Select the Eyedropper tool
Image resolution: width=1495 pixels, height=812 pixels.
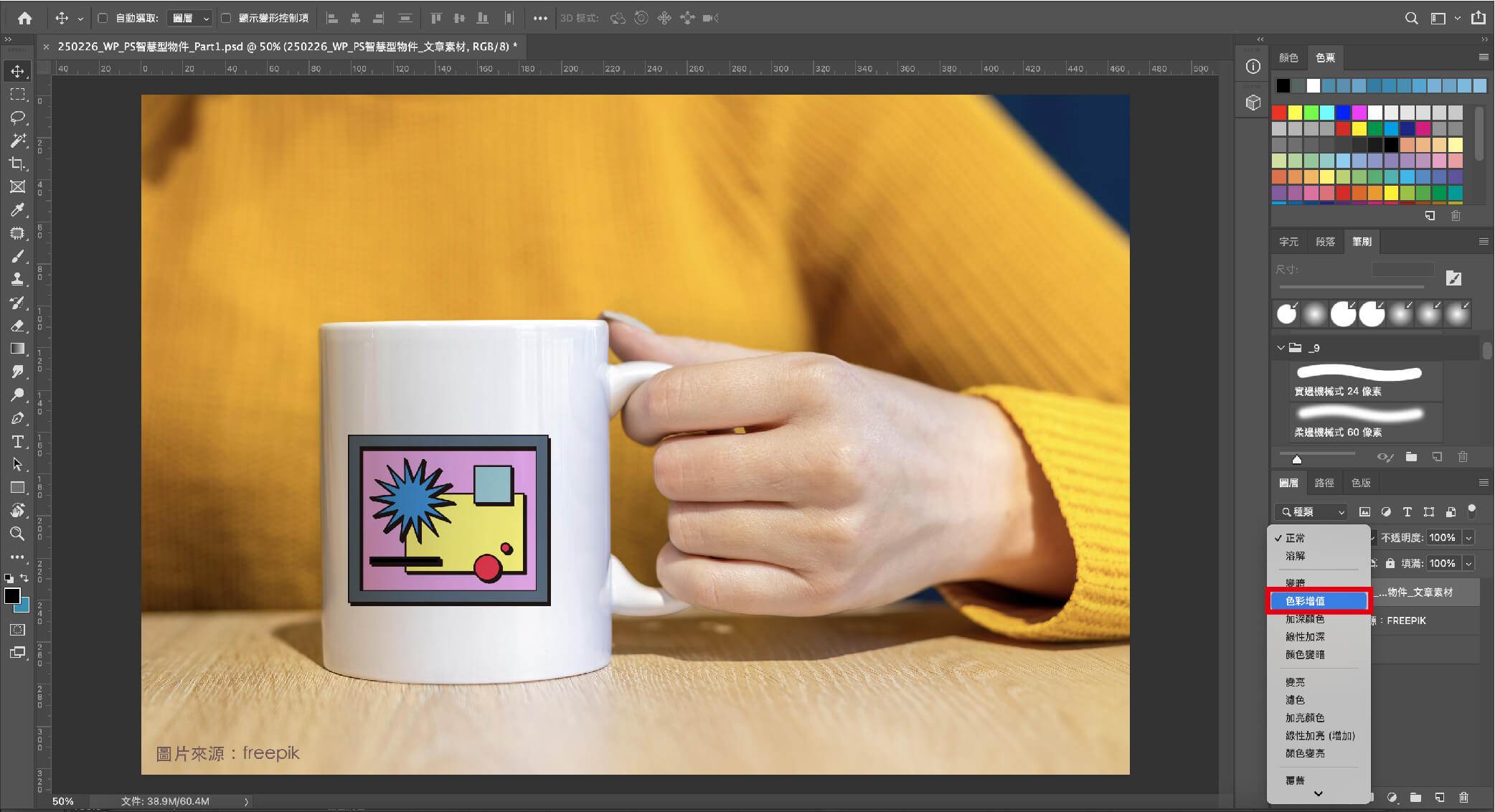pos(17,209)
